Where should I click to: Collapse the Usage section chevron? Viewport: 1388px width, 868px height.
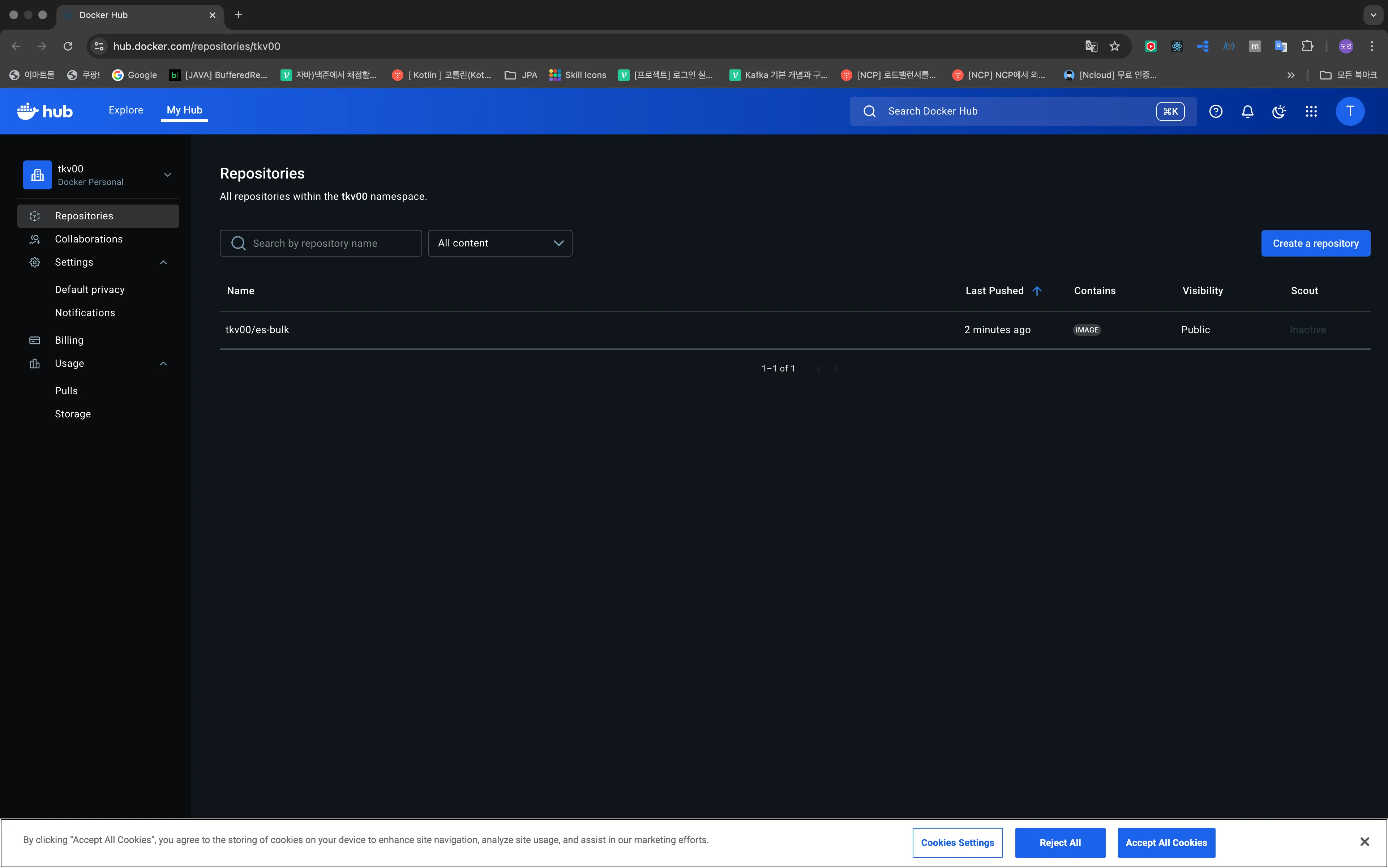point(163,364)
